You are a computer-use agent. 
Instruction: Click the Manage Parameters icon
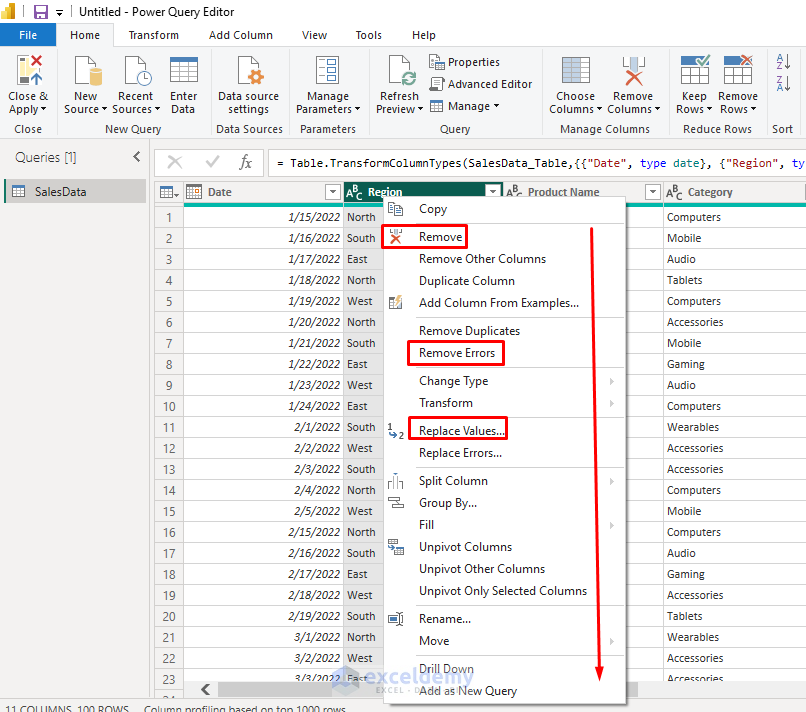click(x=327, y=70)
